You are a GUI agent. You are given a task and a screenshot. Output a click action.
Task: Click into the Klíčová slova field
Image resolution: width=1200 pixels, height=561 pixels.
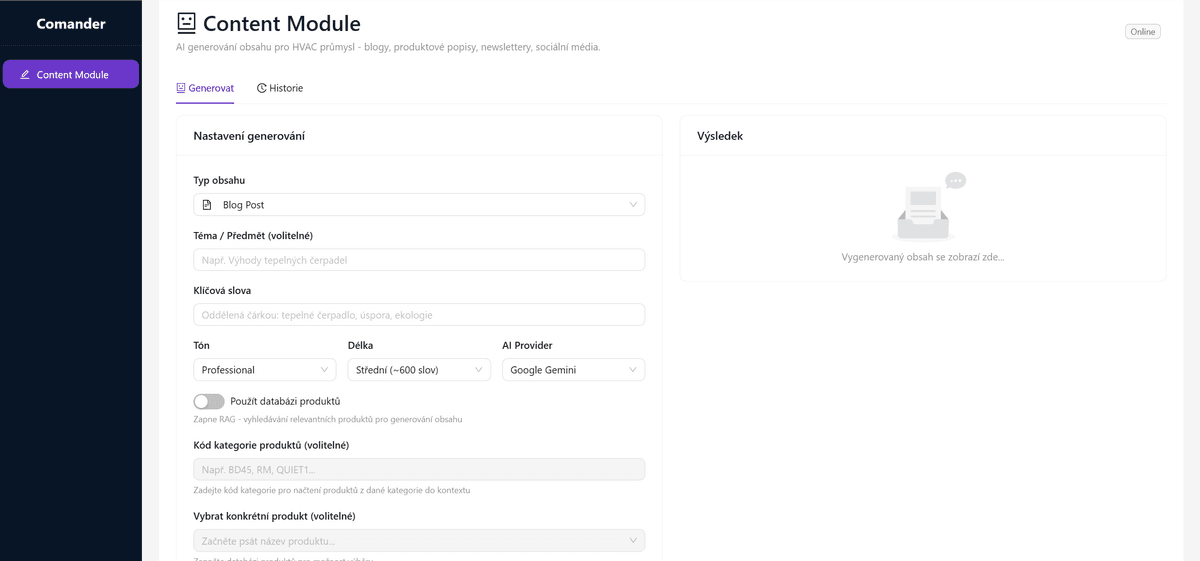click(x=419, y=315)
